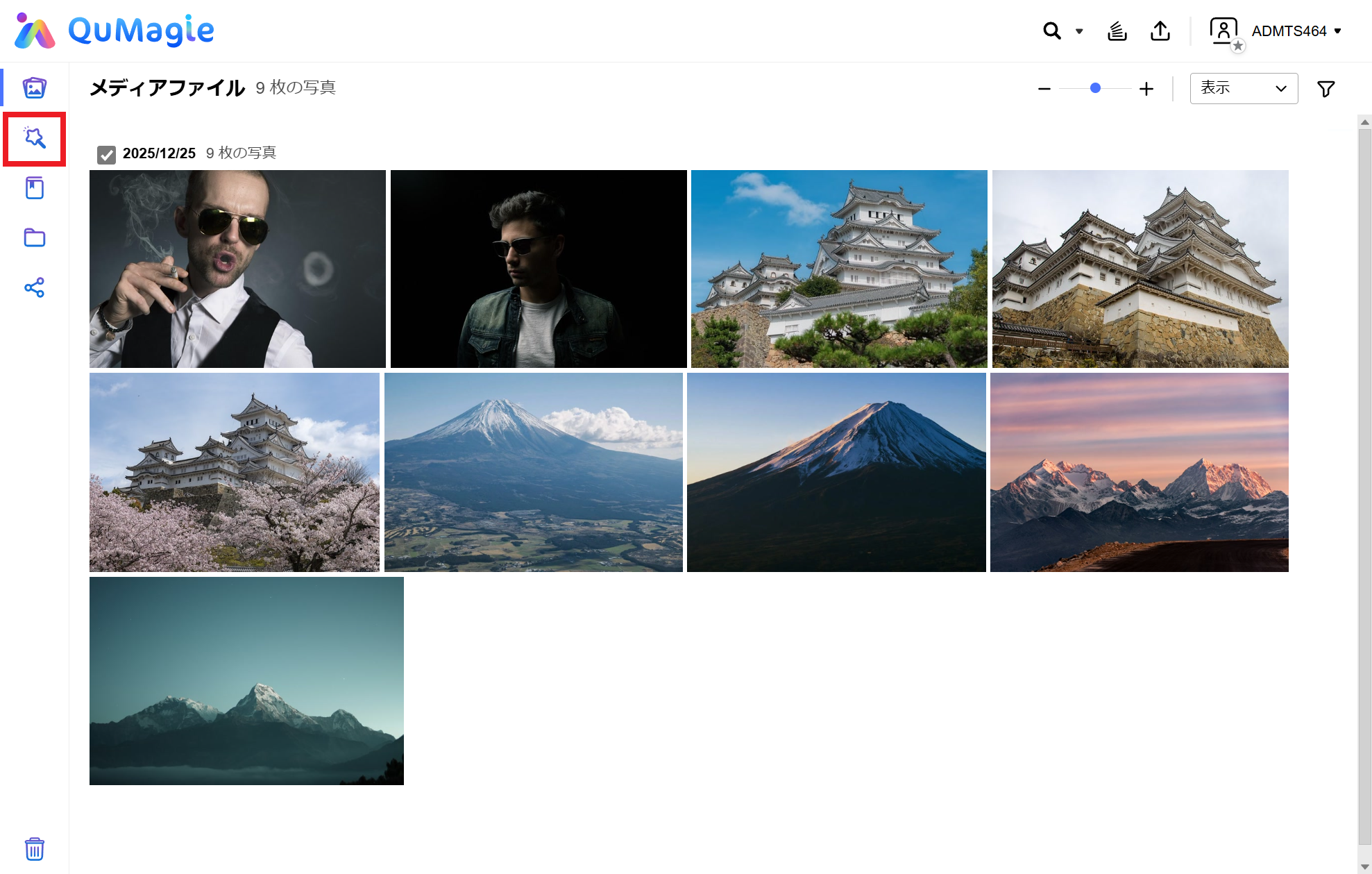Open the filter funnel icon
This screenshot has height=874, width=1372.
click(1326, 89)
